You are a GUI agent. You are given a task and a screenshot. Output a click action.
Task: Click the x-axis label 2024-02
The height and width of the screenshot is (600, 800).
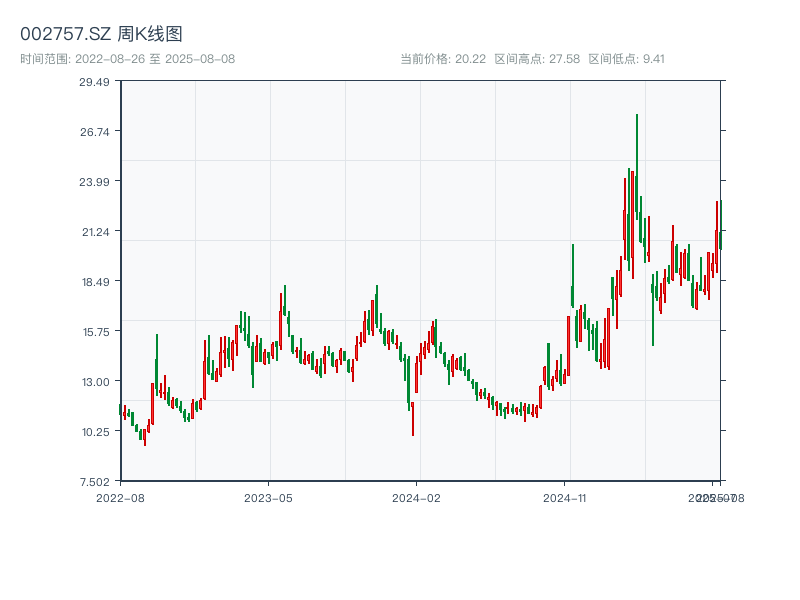point(416,498)
